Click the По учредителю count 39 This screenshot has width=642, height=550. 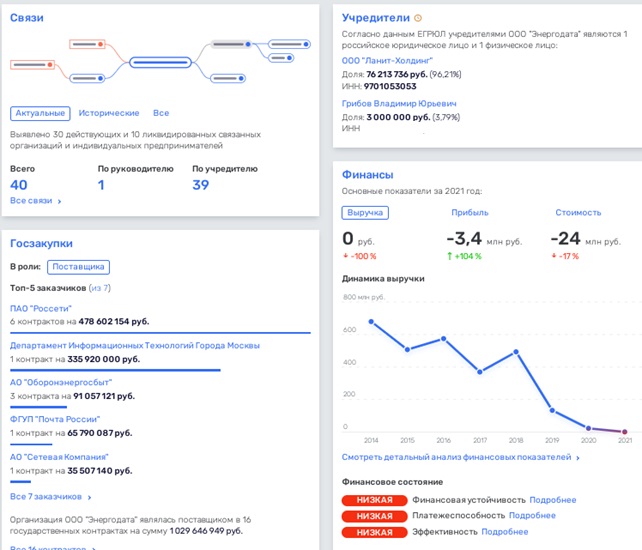pos(201,185)
